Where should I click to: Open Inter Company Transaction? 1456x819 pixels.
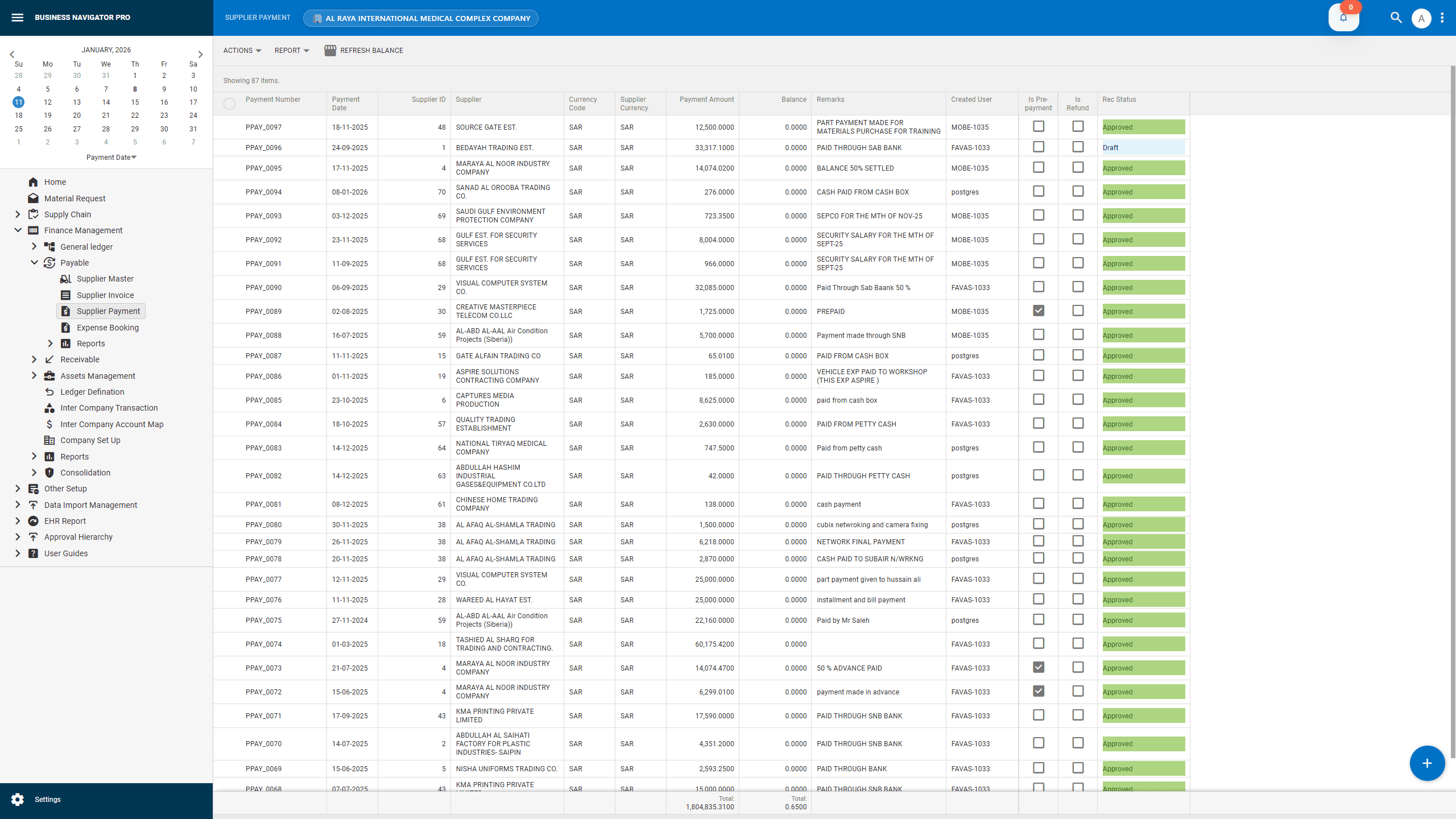109,408
